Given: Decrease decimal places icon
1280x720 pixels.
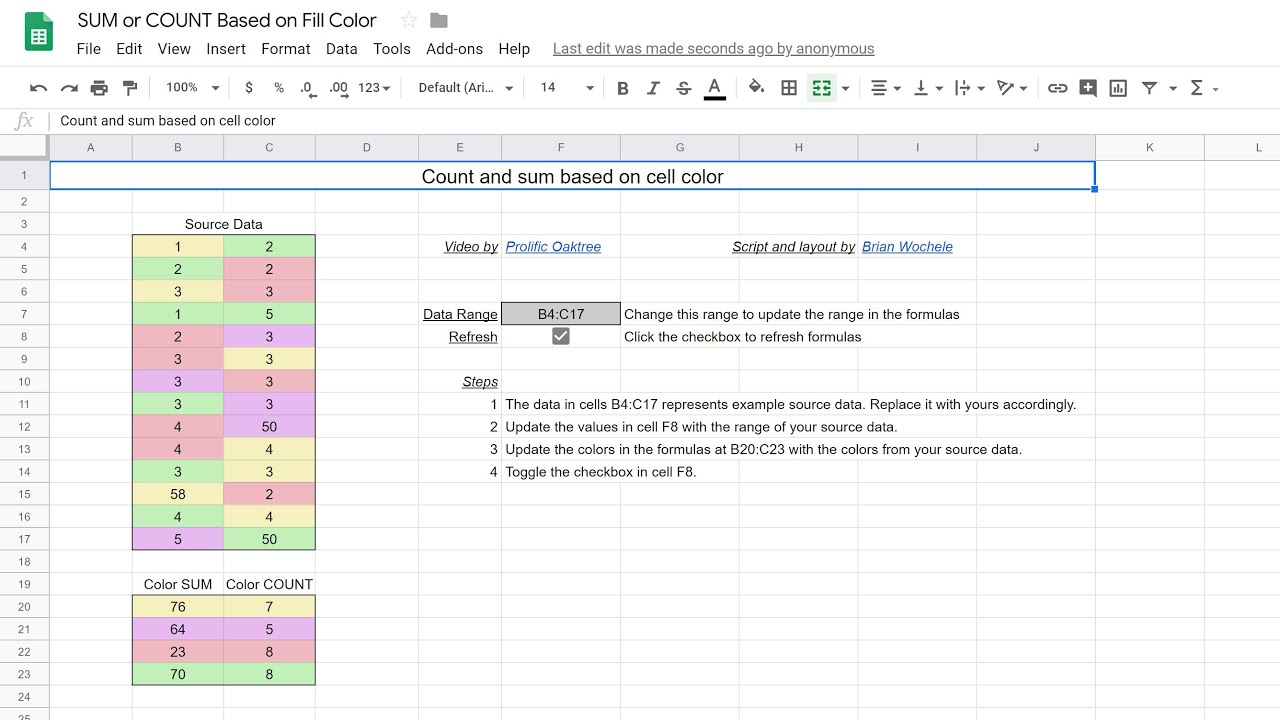Looking at the screenshot, I should (x=308, y=88).
